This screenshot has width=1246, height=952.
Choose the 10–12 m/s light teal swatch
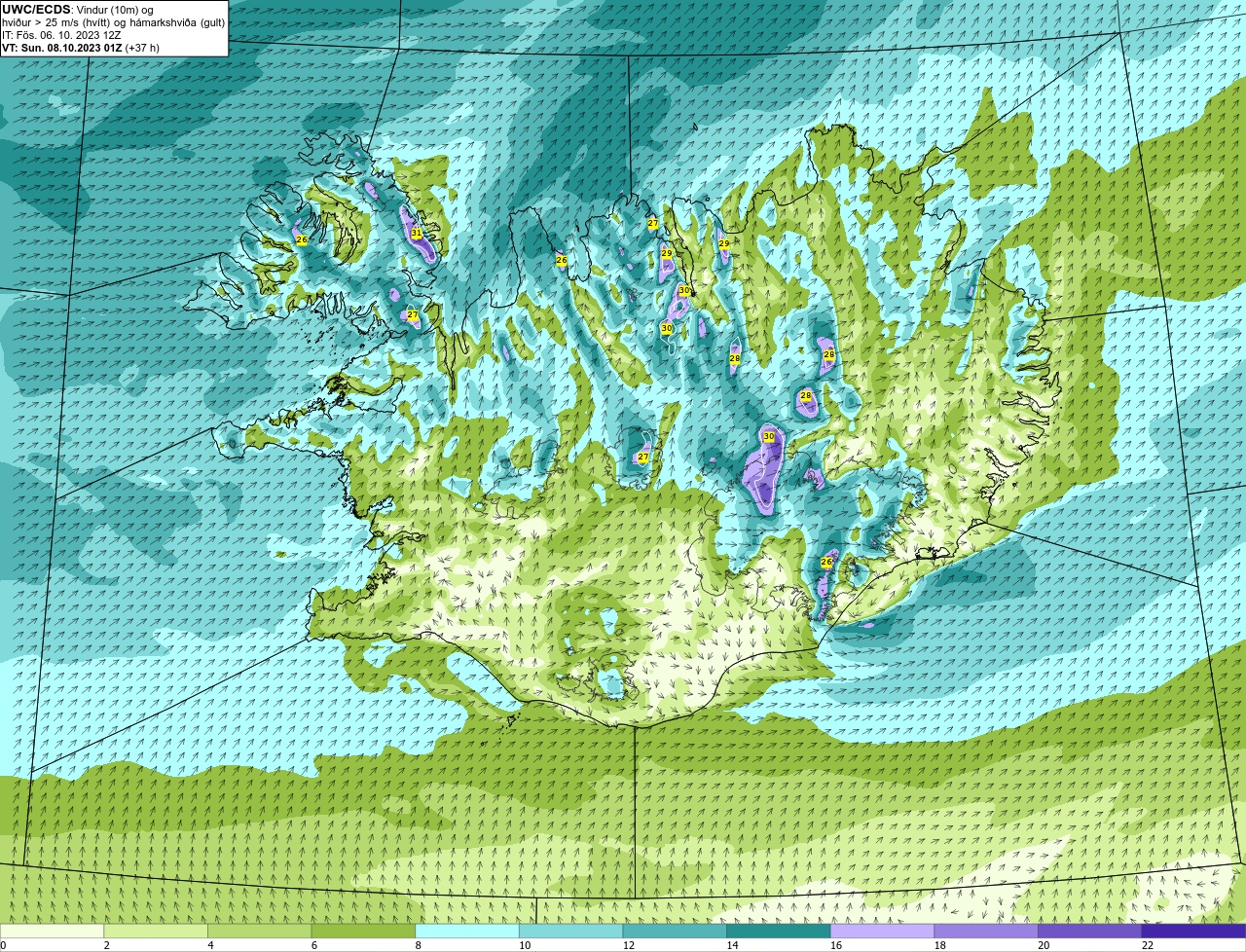point(570,931)
